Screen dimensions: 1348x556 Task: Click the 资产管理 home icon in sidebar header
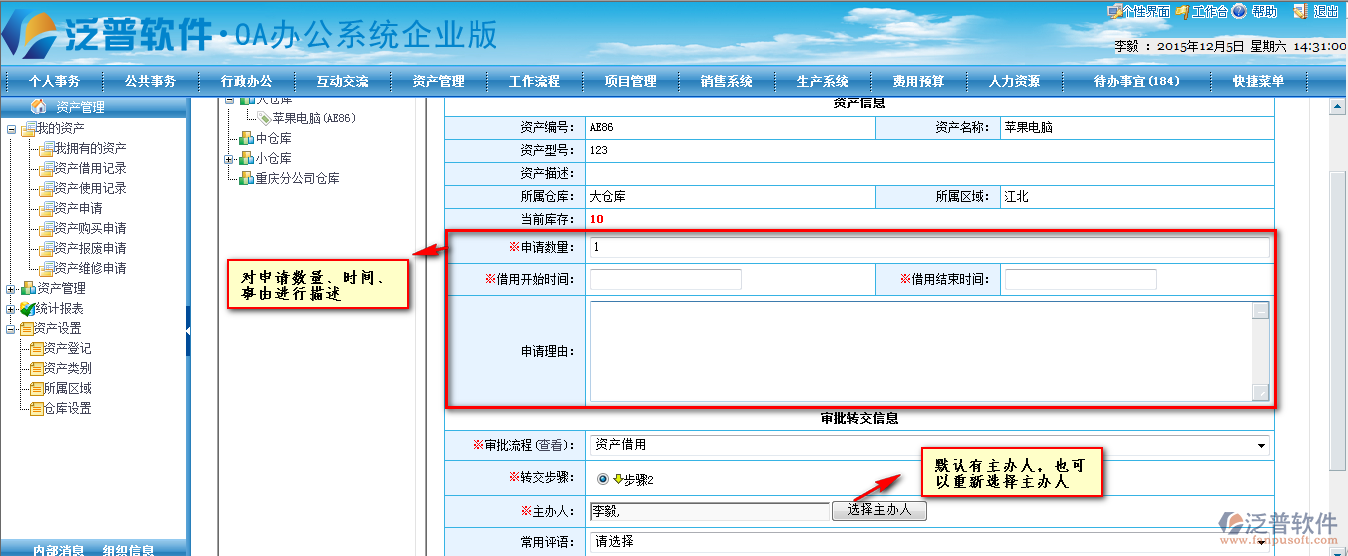pyautogui.click(x=39, y=106)
